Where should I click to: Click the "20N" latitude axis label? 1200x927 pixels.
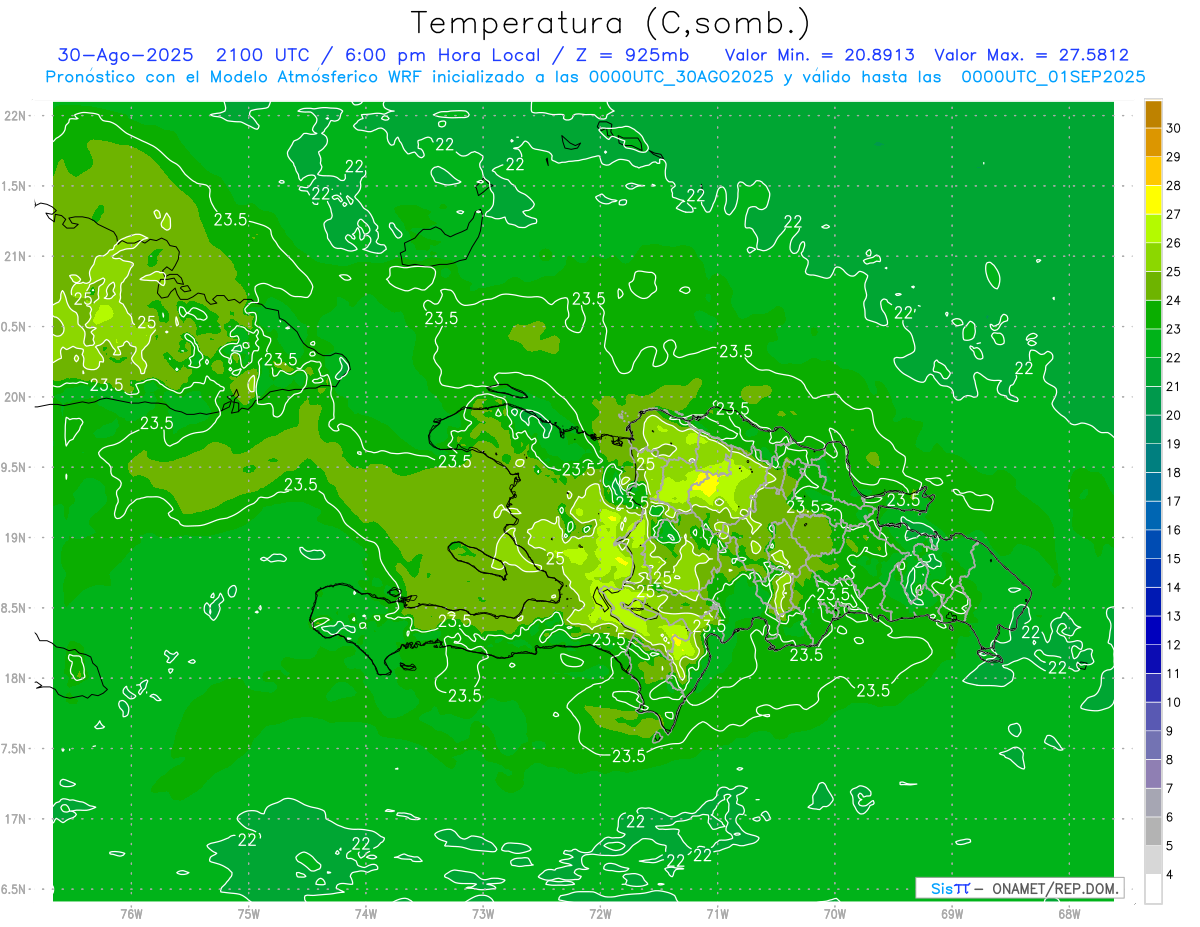16,397
